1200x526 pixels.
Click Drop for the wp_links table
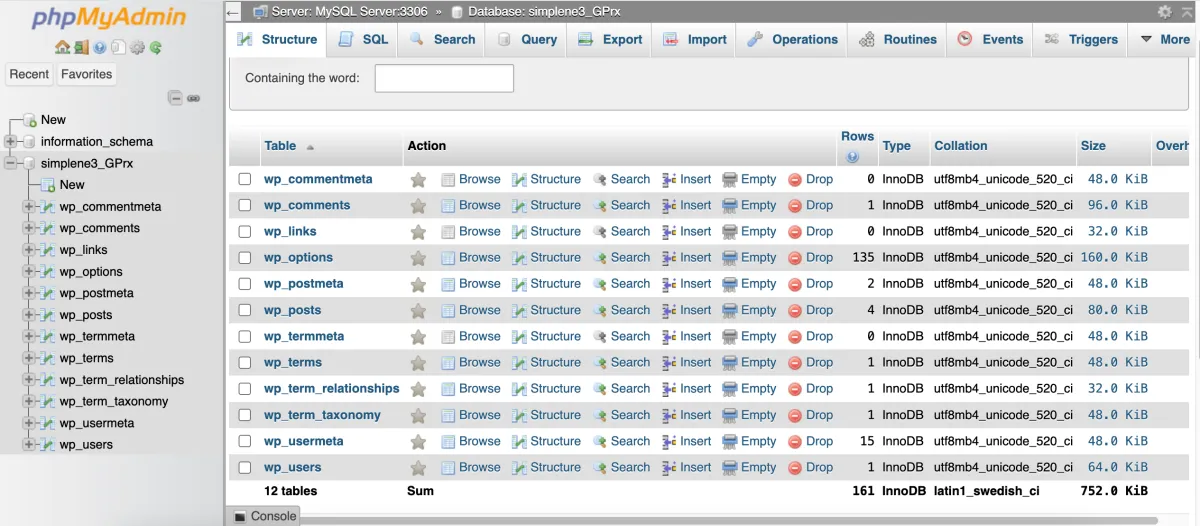click(811, 231)
